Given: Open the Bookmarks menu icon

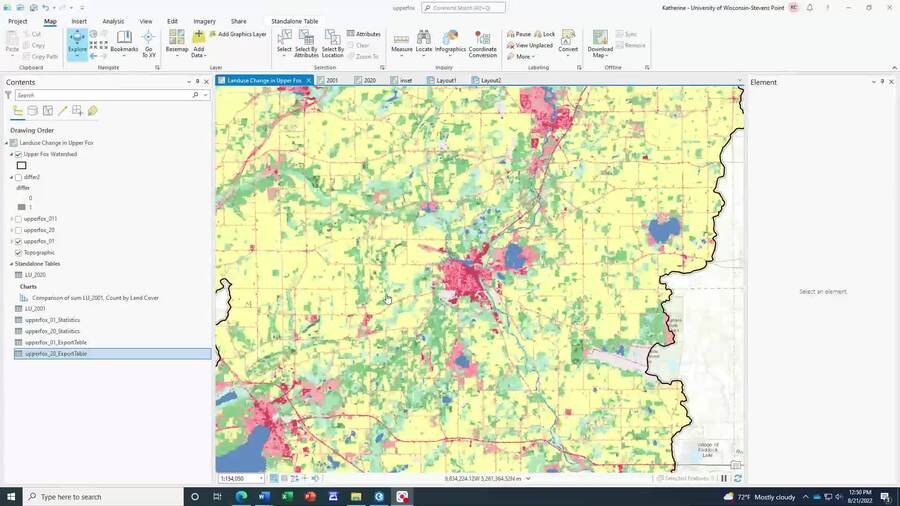Looking at the screenshot, I should (x=124, y=38).
